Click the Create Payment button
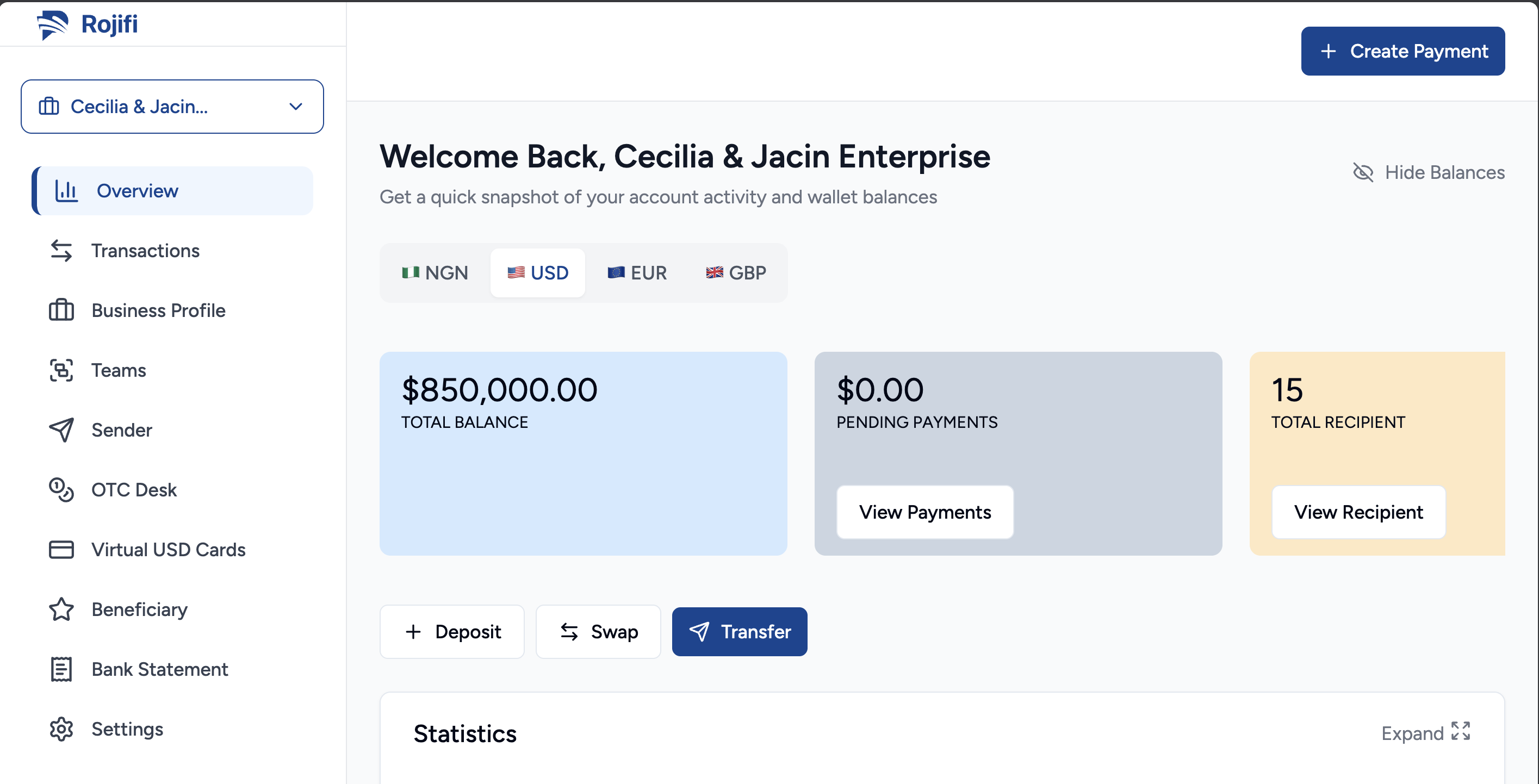Image resolution: width=1539 pixels, height=784 pixels. tap(1403, 51)
